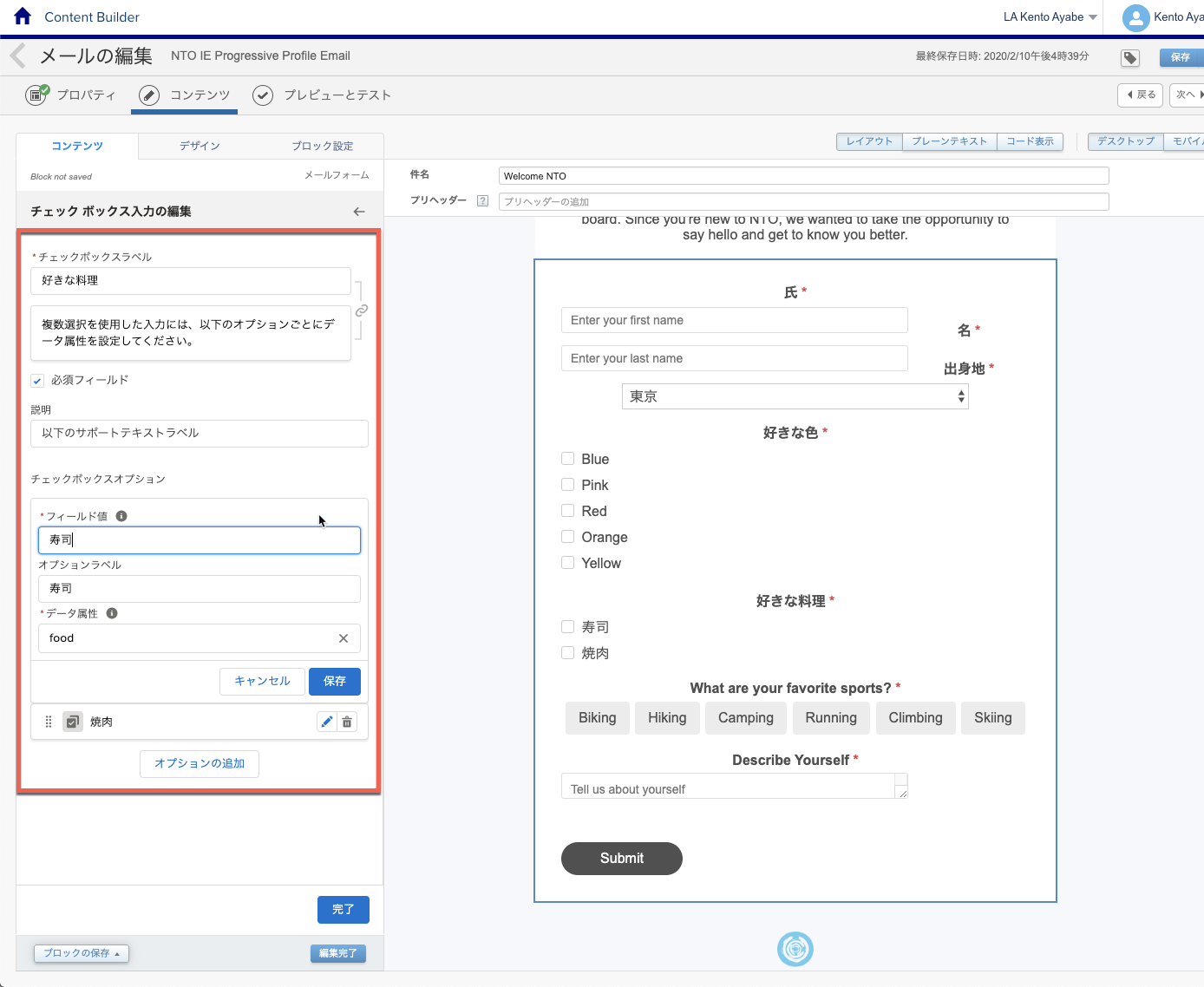Image resolution: width=1204 pixels, height=987 pixels.
Task: Check the Orange color checkbox
Action: pyautogui.click(x=568, y=537)
